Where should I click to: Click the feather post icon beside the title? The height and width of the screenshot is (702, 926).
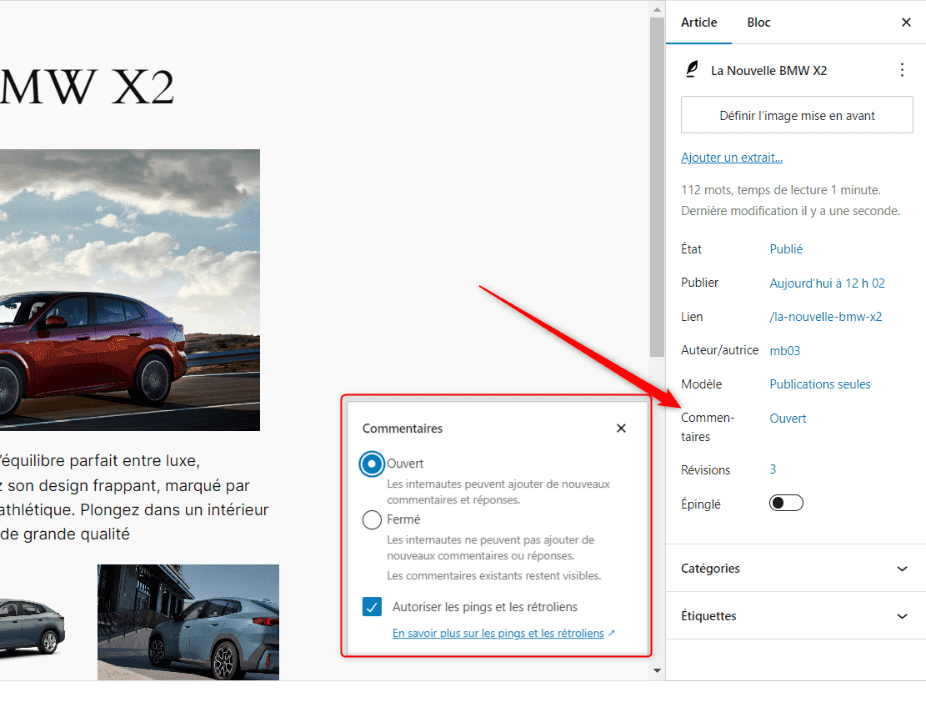tap(692, 70)
